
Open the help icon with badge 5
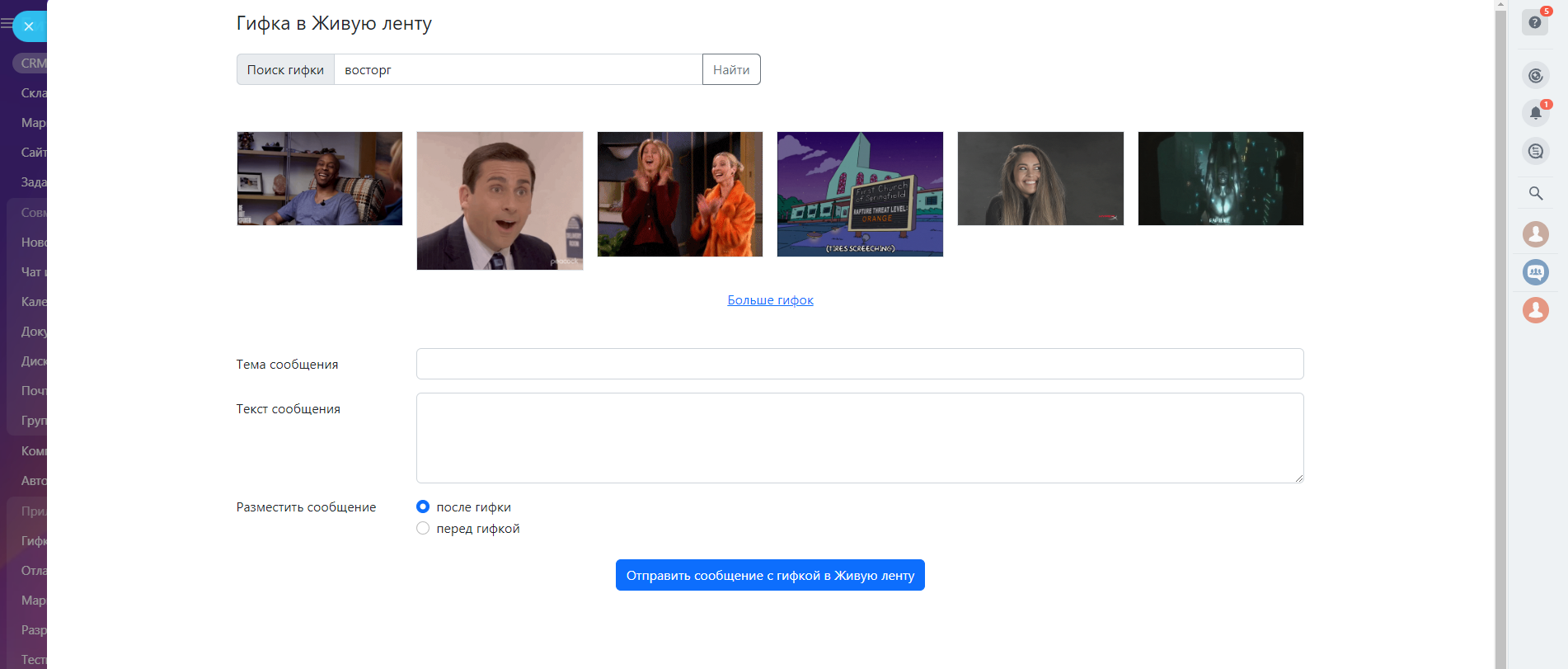[x=1535, y=22]
